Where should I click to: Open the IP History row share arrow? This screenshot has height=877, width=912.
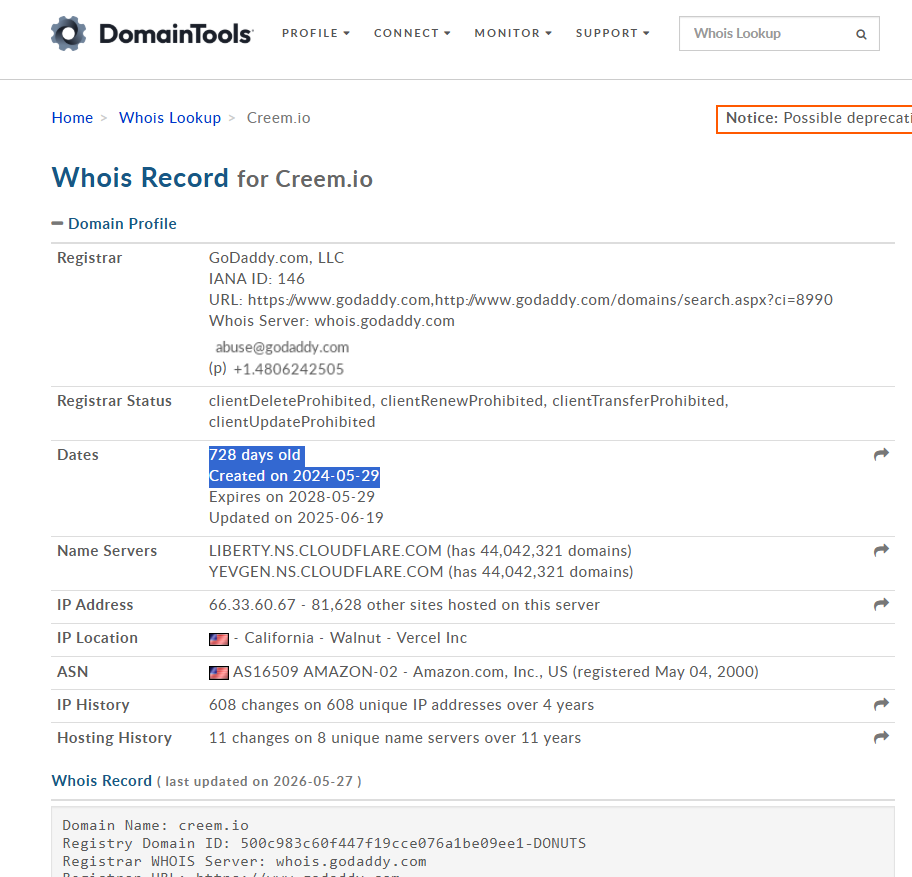pyautogui.click(x=881, y=704)
